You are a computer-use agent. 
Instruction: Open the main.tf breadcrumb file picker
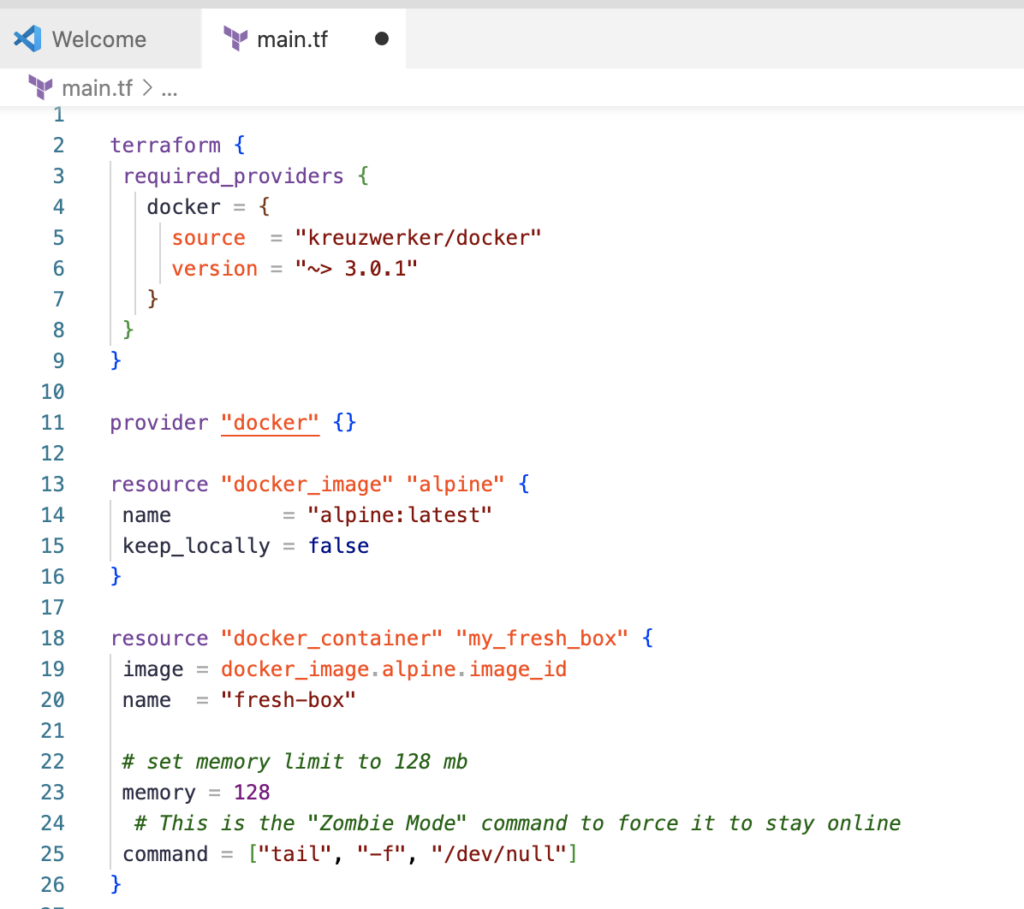pyautogui.click(x=97, y=88)
